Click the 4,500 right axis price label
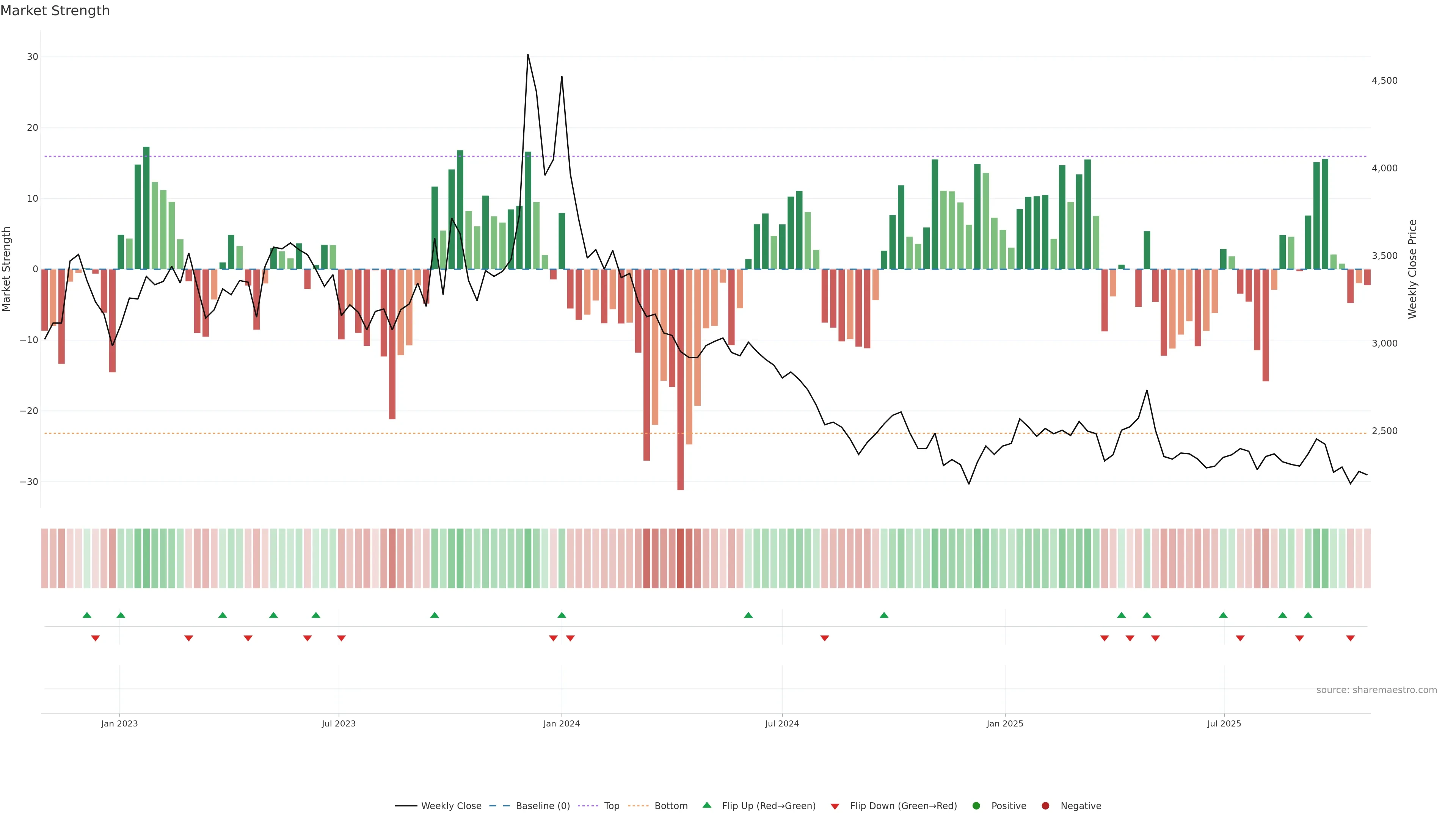The width and height of the screenshot is (1456, 819). point(1384,81)
